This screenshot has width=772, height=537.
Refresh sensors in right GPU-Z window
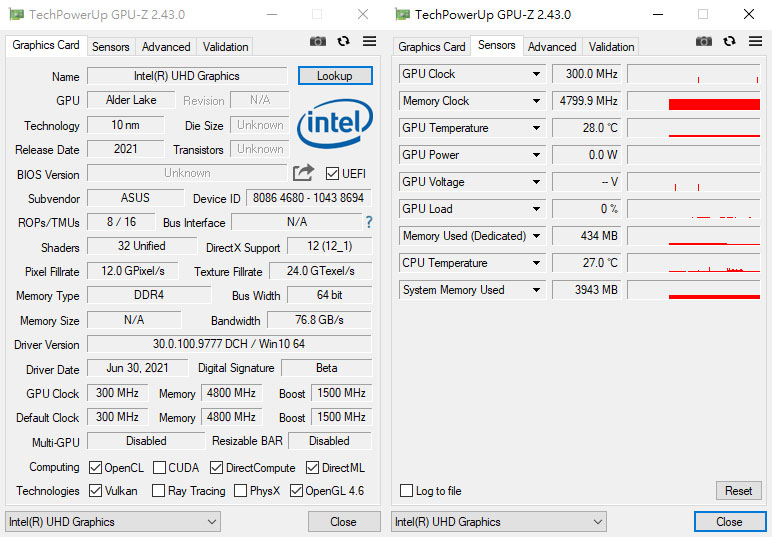pyautogui.click(x=729, y=41)
